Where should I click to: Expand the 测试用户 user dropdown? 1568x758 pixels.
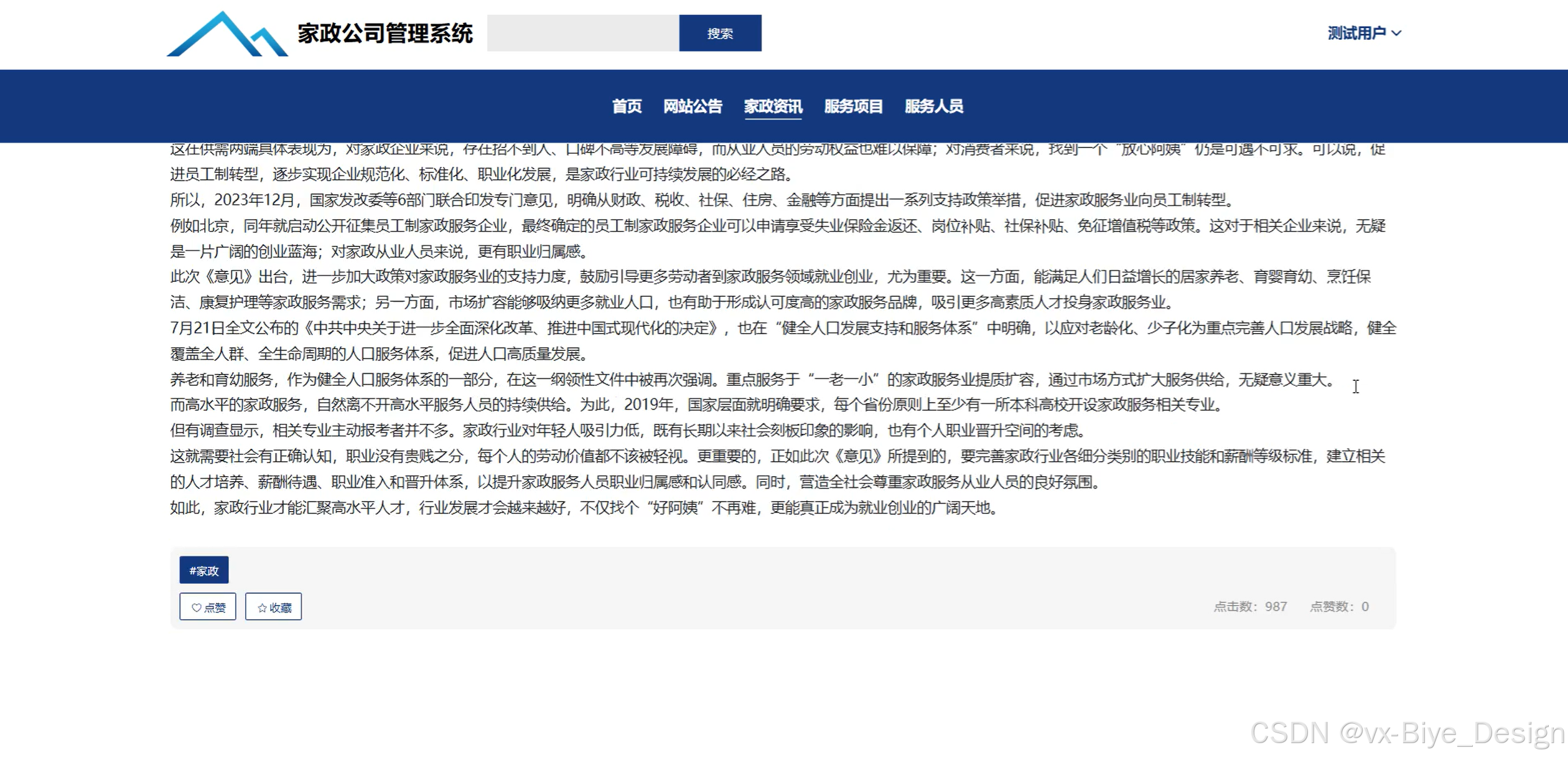coord(1363,33)
